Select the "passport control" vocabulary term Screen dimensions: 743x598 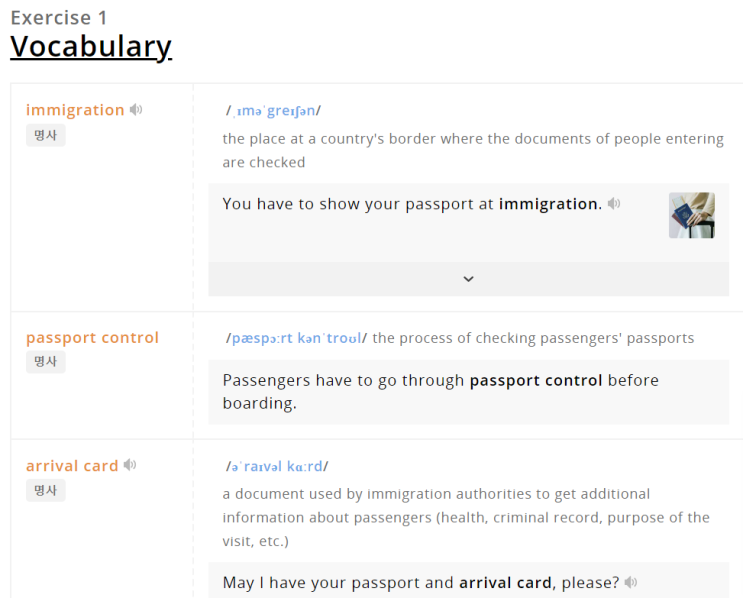tap(92, 338)
